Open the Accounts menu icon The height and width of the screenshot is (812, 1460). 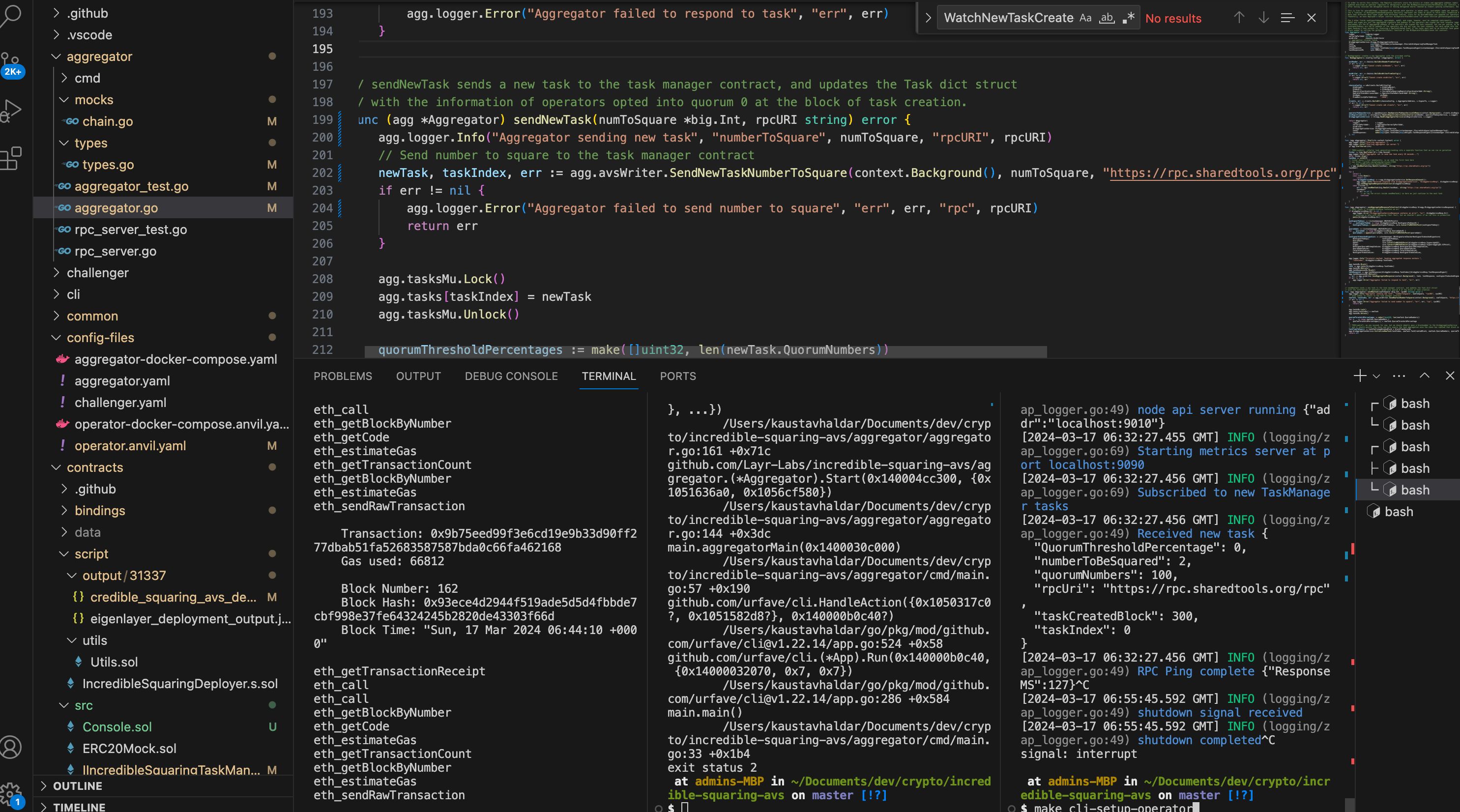(11, 747)
